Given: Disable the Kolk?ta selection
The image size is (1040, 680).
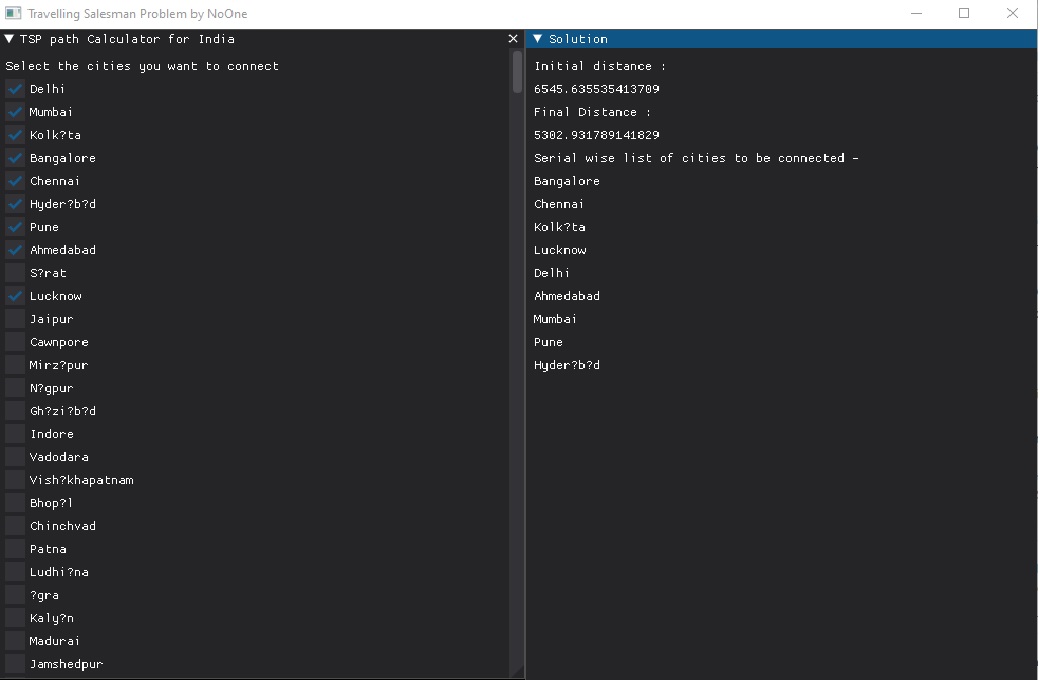Looking at the screenshot, I should coord(13,135).
